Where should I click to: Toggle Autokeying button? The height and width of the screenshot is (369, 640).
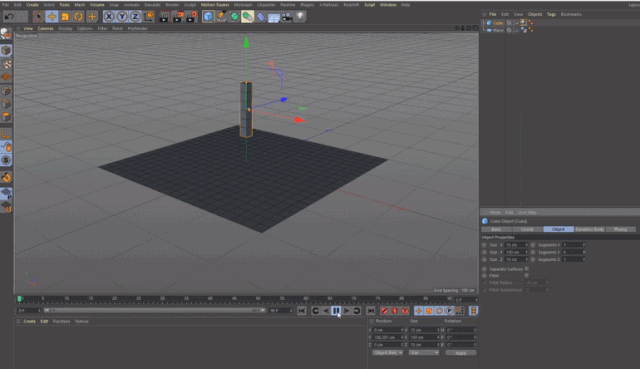click(x=395, y=311)
